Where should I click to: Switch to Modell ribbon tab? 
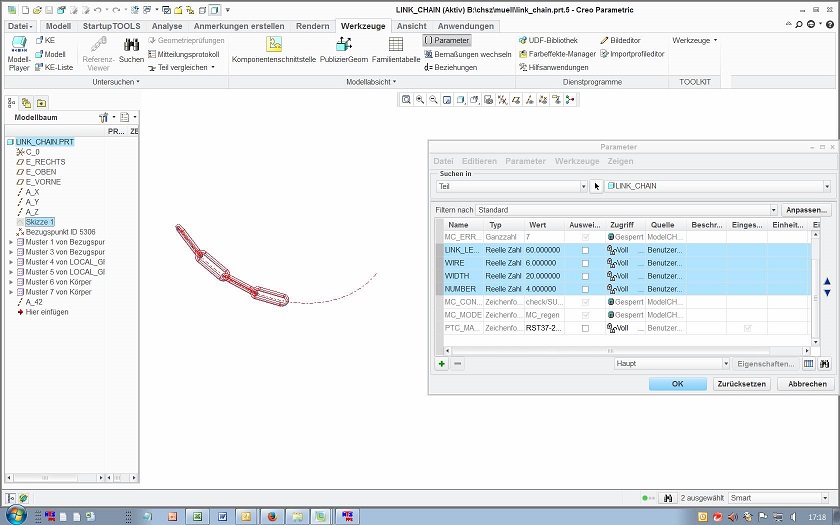[x=58, y=26]
